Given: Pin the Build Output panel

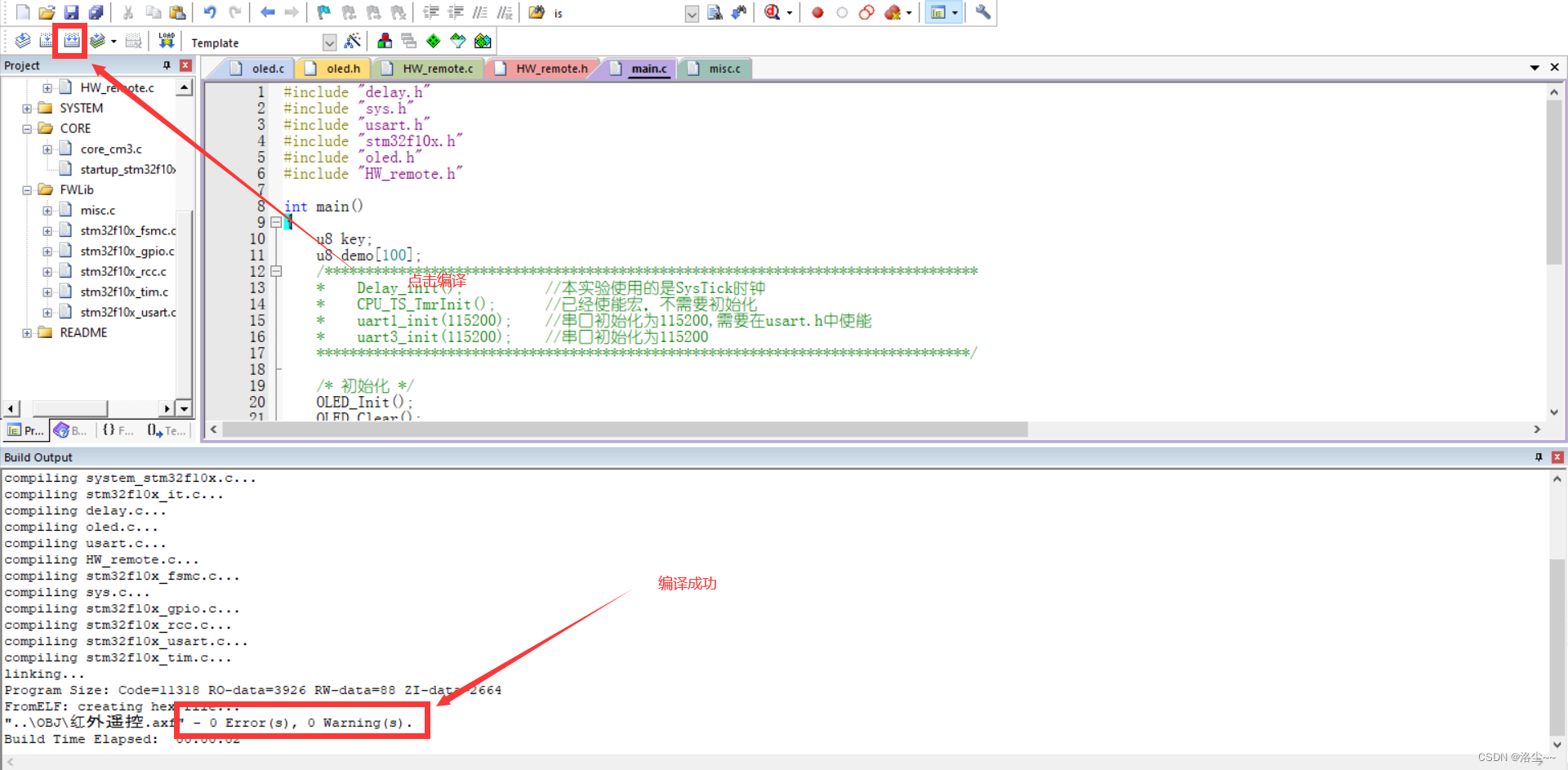Looking at the screenshot, I should coord(1539,457).
